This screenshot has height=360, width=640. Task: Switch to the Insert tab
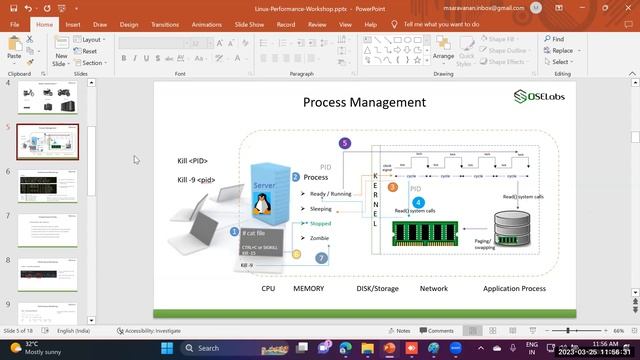click(x=73, y=24)
